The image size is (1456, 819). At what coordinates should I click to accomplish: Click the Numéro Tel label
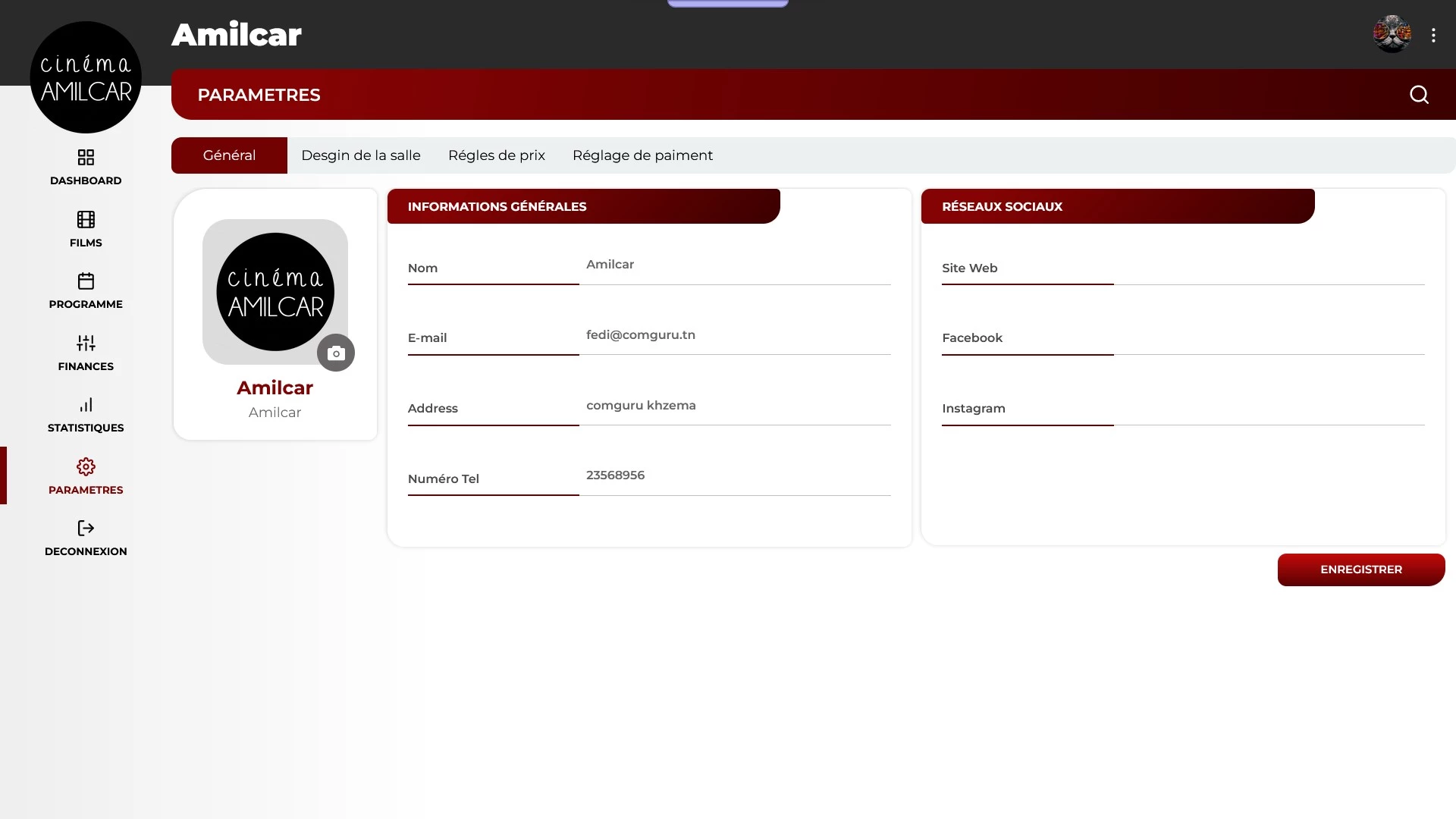(443, 479)
